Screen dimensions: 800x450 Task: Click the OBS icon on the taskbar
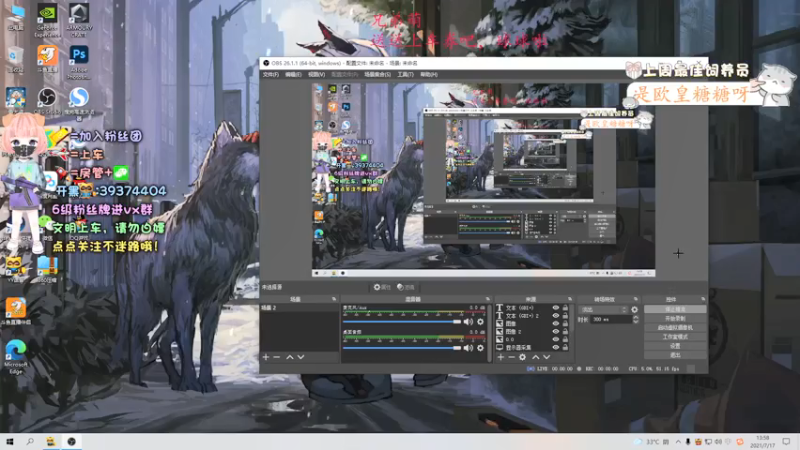tap(71, 442)
